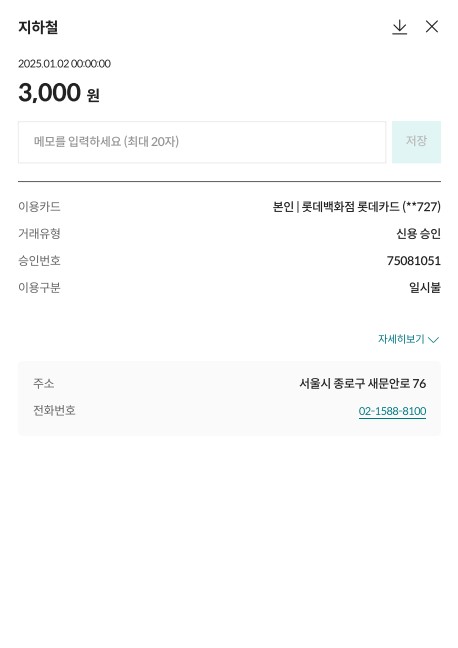Image resolution: width=458 pixels, height=648 pixels.
Task: Select approval number 75081051
Action: [x=414, y=261]
